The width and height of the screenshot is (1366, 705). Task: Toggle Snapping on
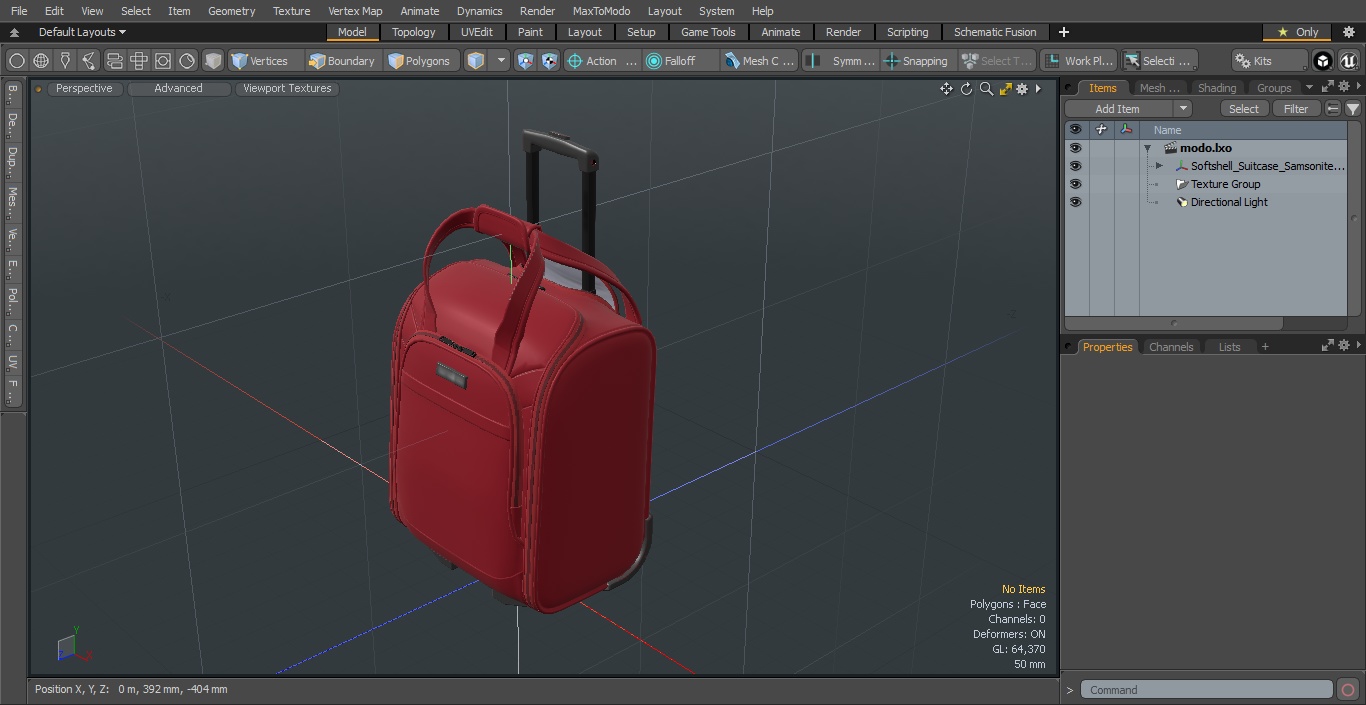917,61
